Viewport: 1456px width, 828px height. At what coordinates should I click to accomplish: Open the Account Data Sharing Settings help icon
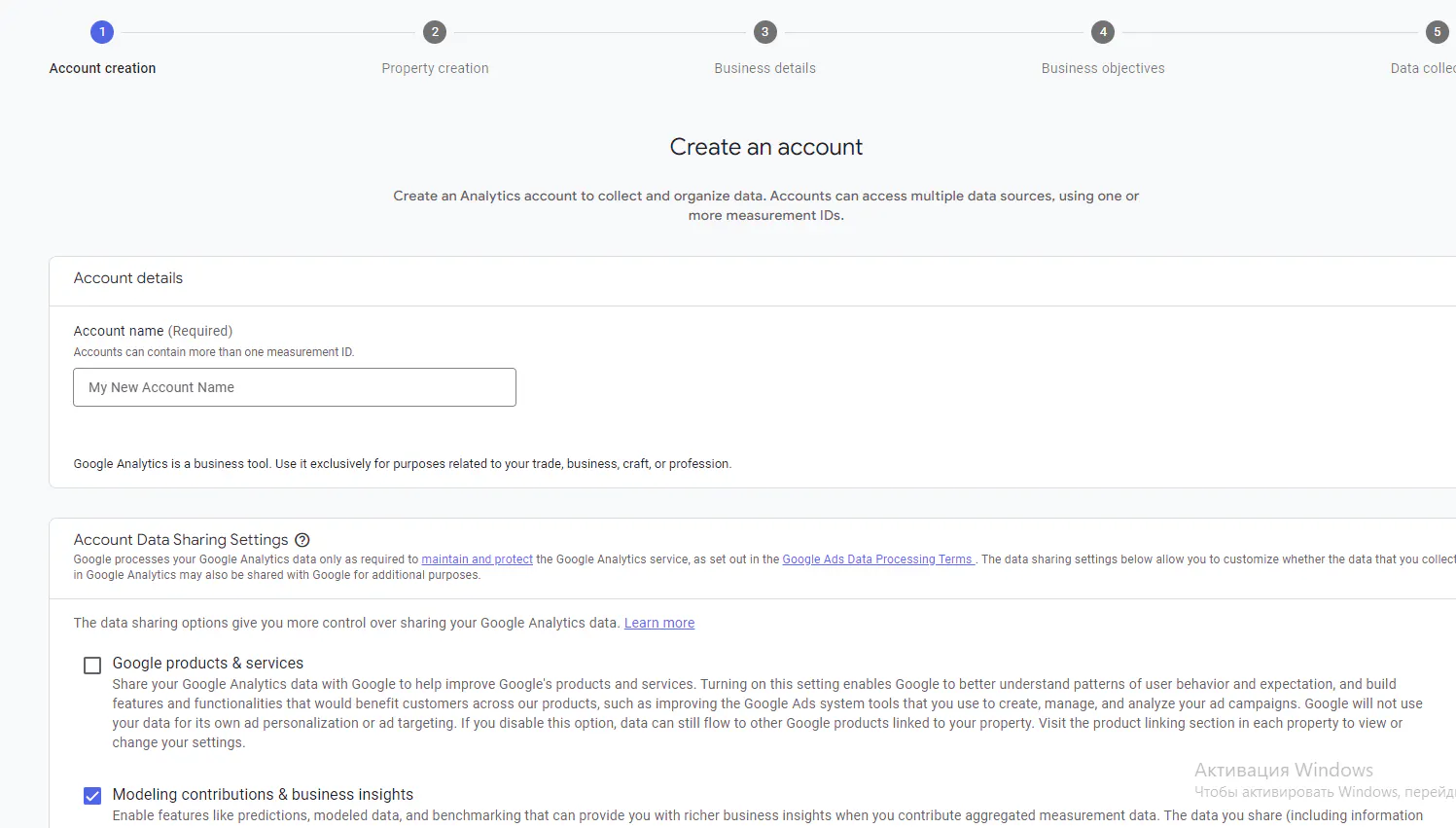(x=302, y=540)
